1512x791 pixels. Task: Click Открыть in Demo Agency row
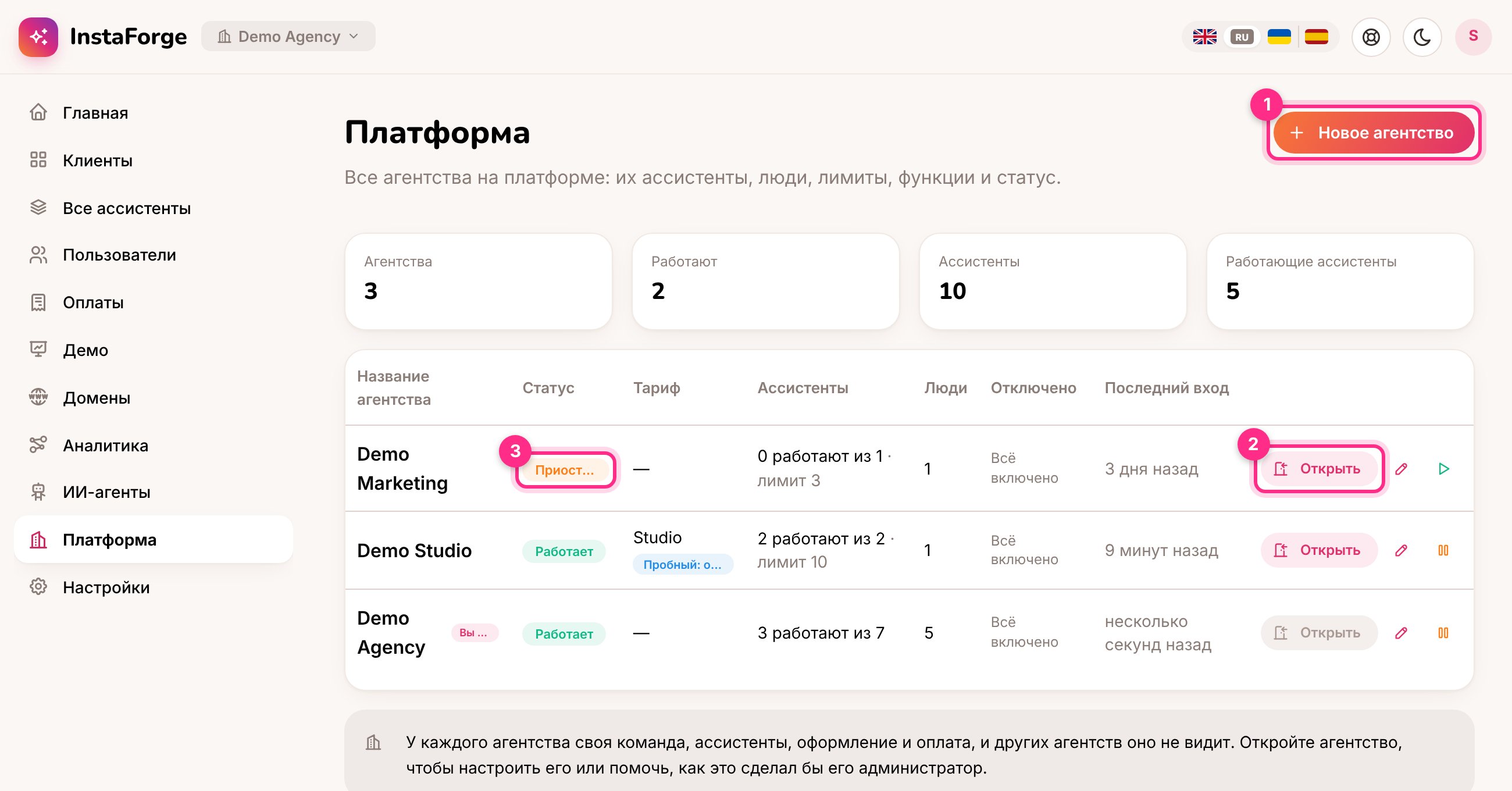point(1318,633)
